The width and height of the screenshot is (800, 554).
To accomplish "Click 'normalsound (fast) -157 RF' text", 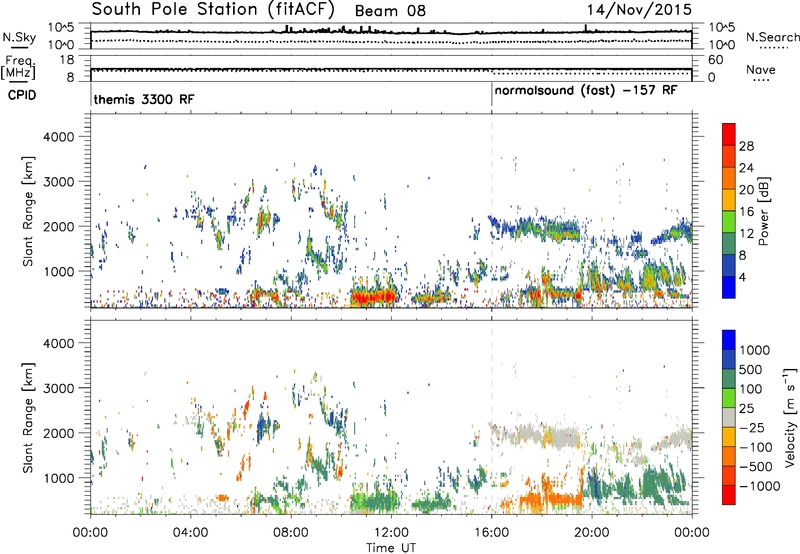I will [586, 90].
